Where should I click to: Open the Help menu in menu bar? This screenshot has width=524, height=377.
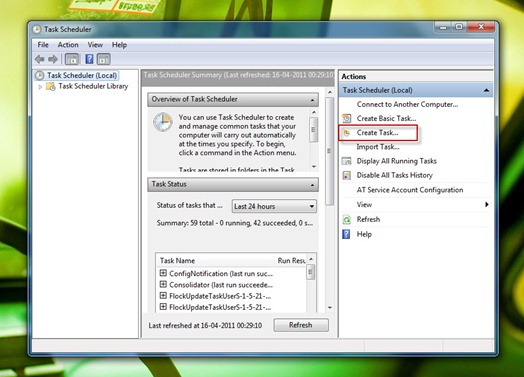(x=119, y=45)
